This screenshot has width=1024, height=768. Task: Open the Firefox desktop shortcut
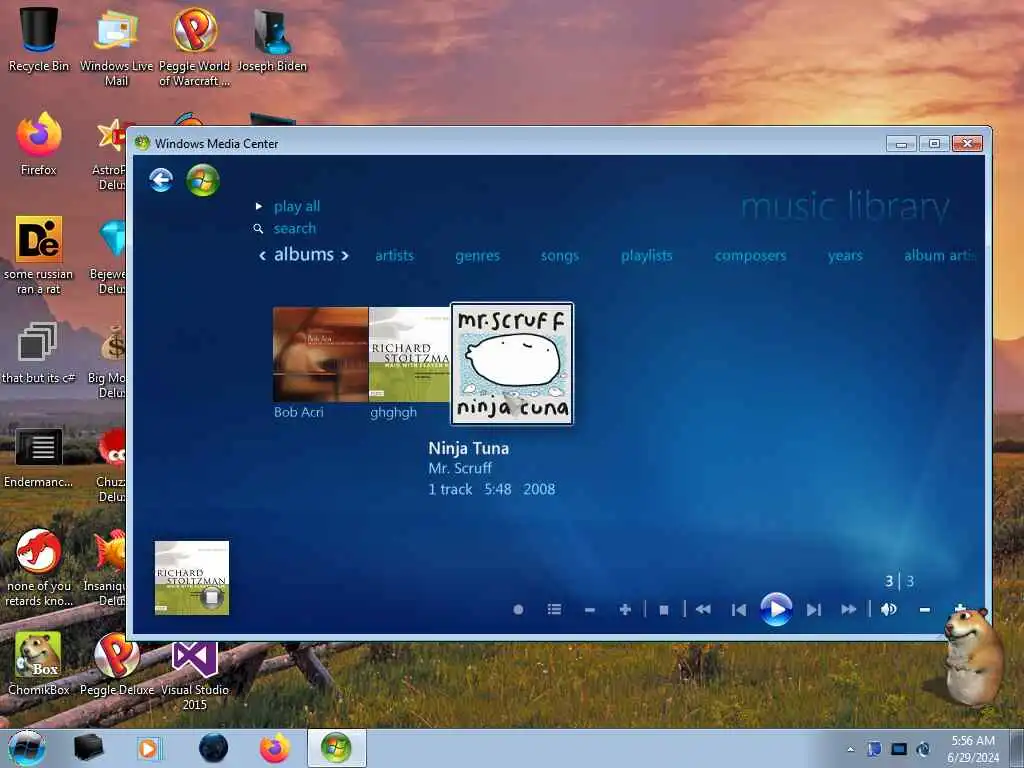pos(39,144)
